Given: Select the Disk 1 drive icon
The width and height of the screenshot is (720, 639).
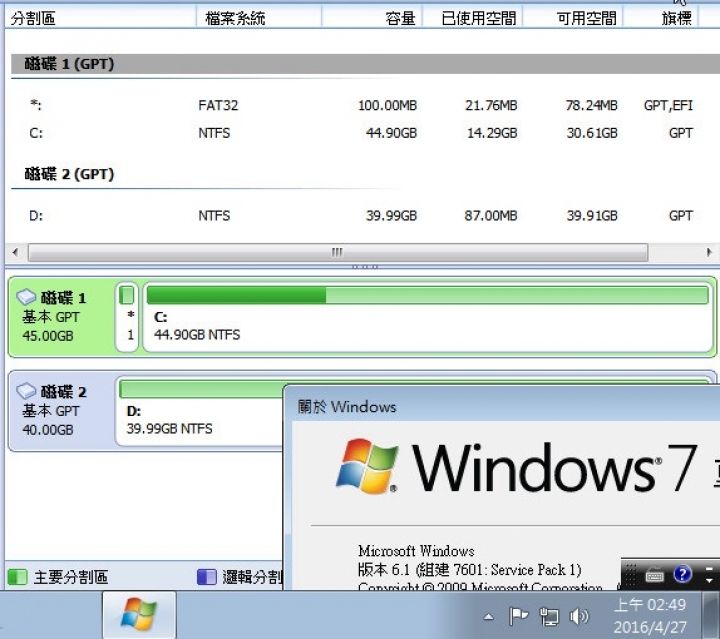Looking at the screenshot, I should click(x=26, y=297).
